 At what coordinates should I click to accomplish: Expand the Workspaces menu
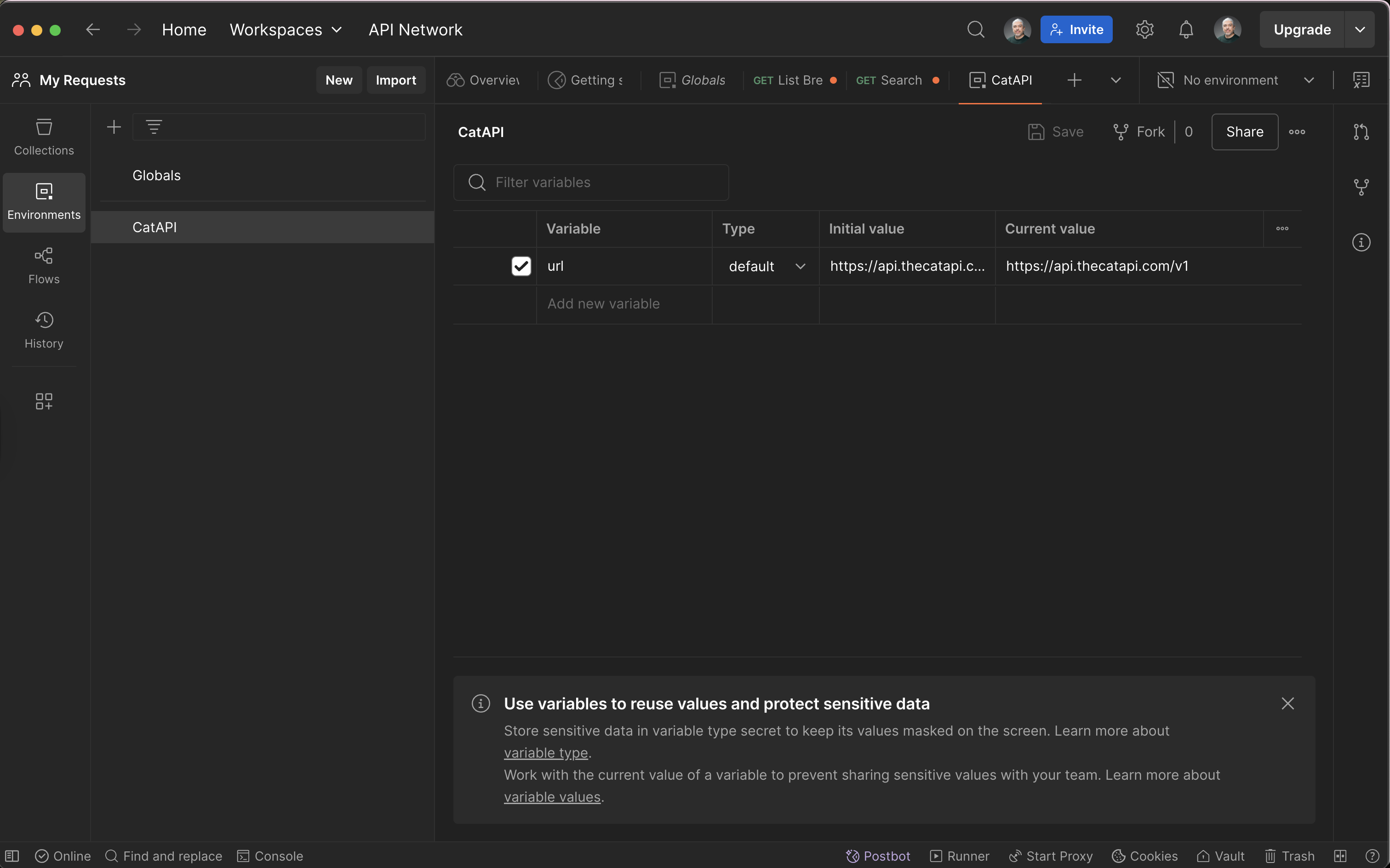pyautogui.click(x=286, y=30)
